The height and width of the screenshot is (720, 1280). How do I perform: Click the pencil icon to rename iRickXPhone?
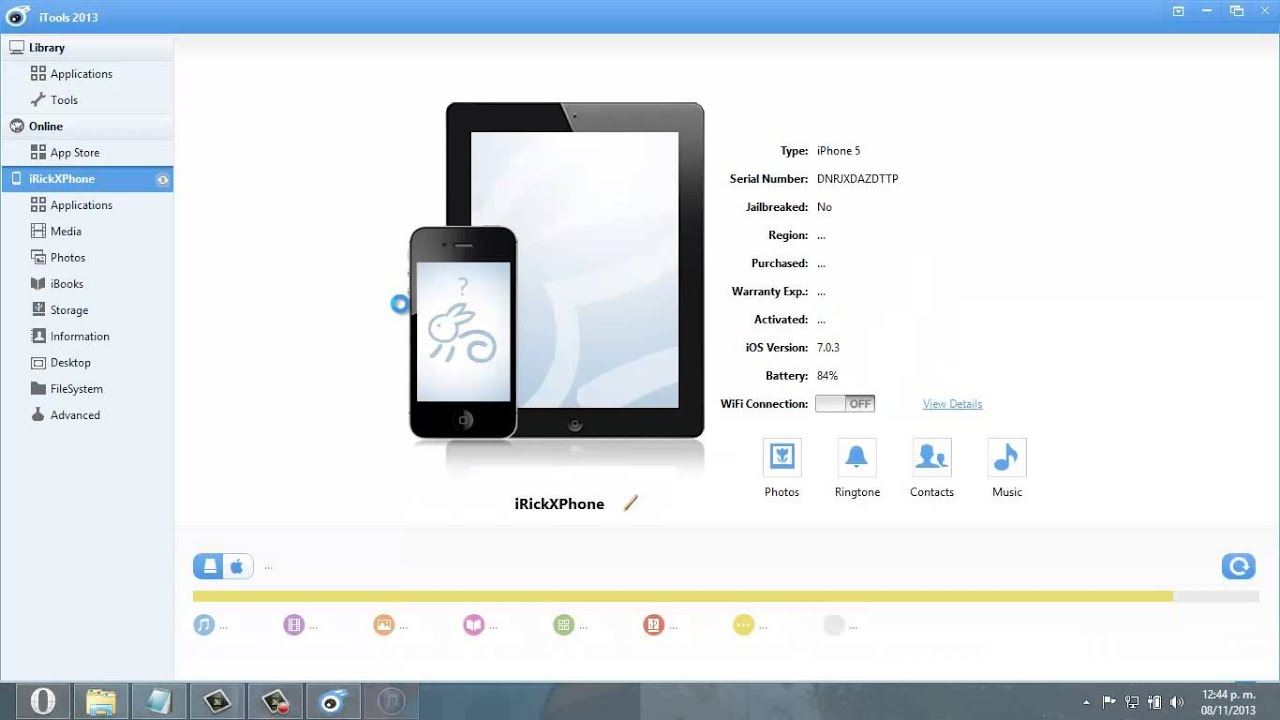tap(630, 503)
